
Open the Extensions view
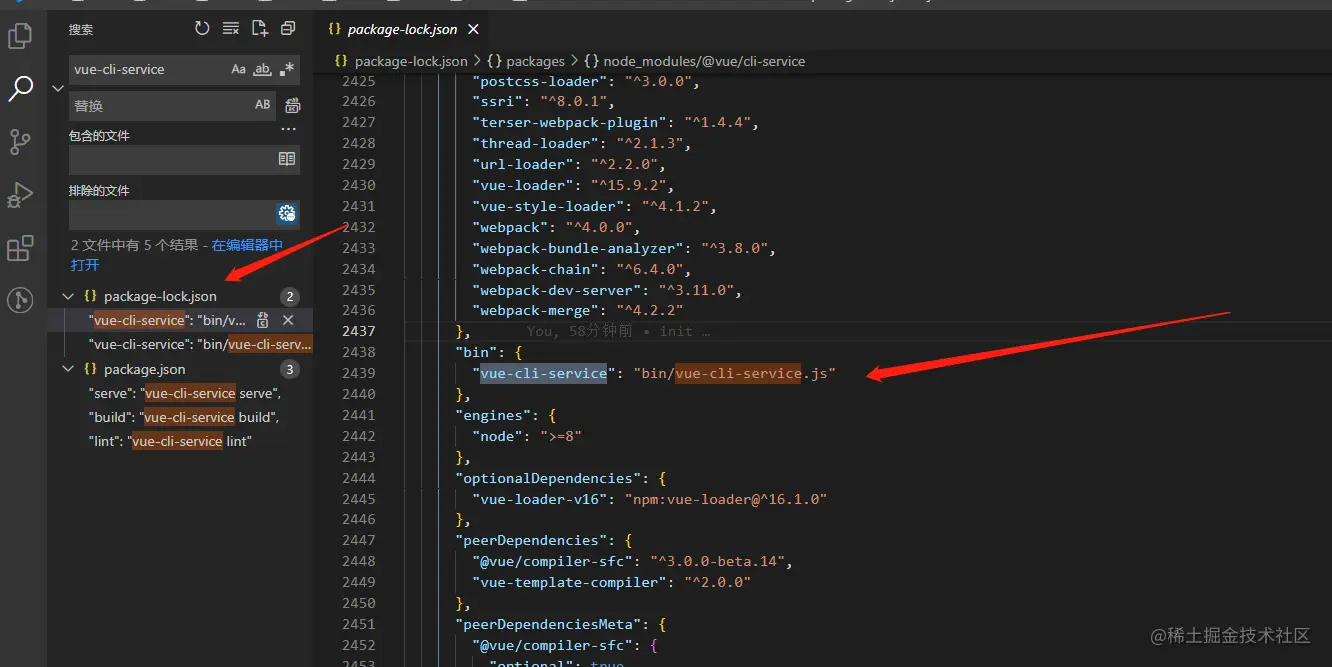20,248
